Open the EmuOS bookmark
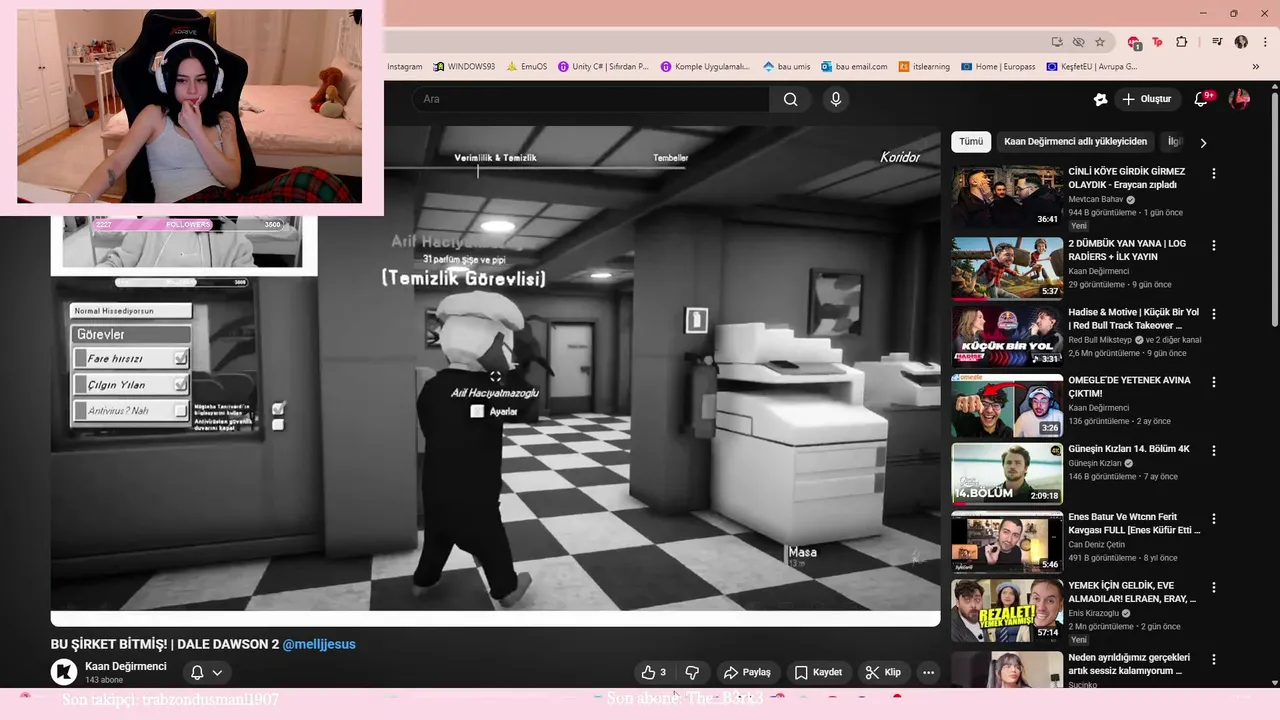The width and height of the screenshot is (1280, 720). [526, 66]
